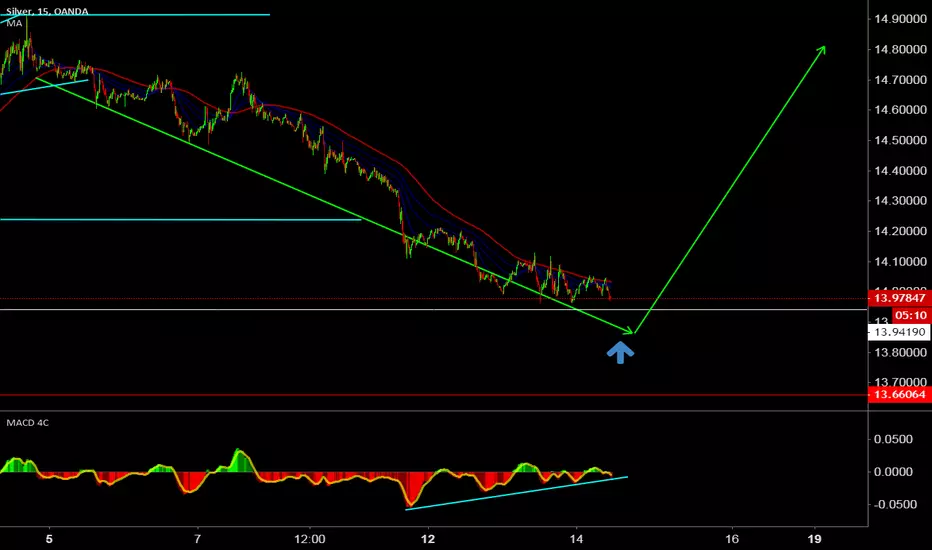Click the white 13.94190 price label

coord(900,332)
